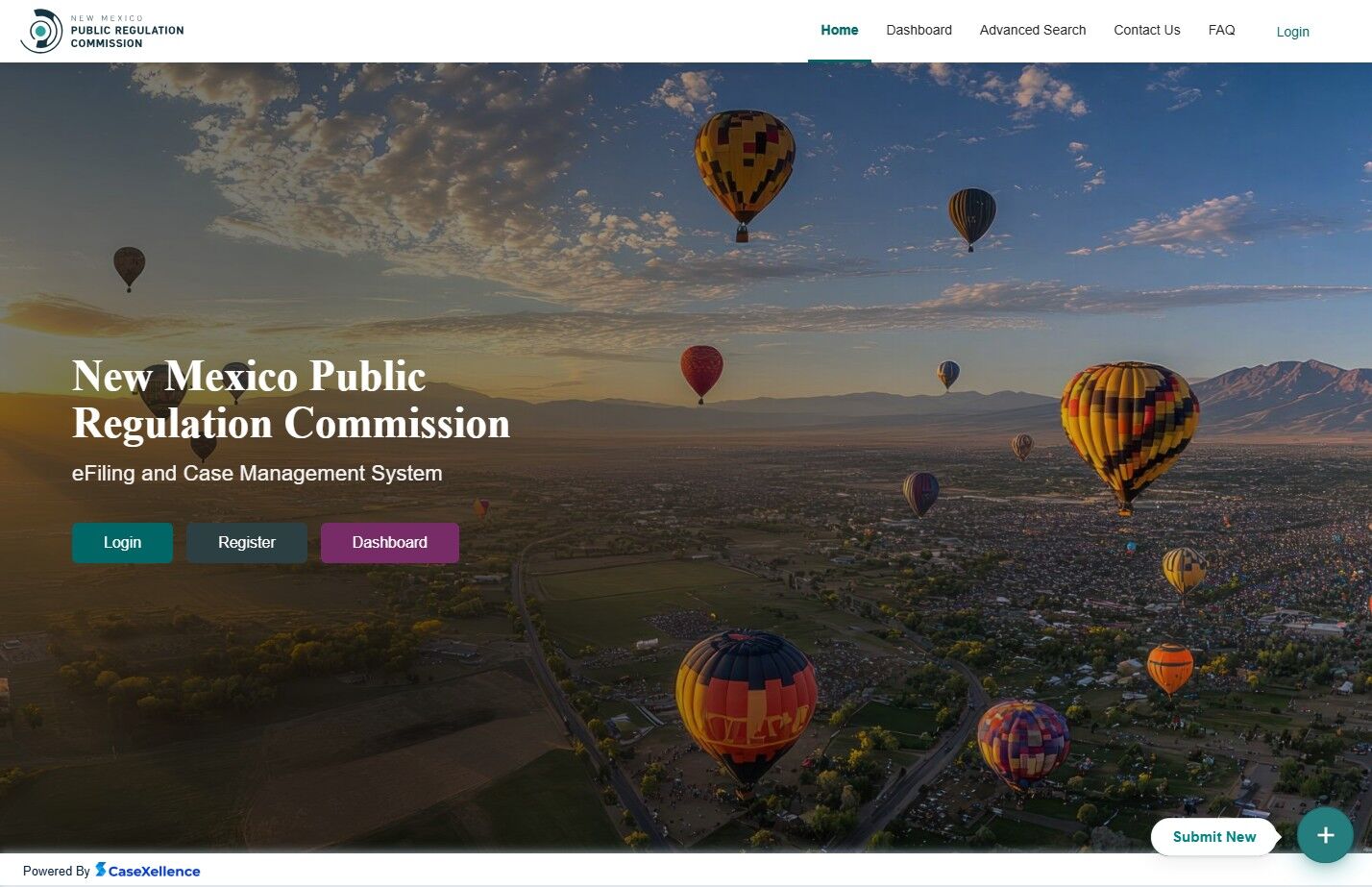
Task: Click the CaseXellence logo icon in footer
Action: pos(100,870)
